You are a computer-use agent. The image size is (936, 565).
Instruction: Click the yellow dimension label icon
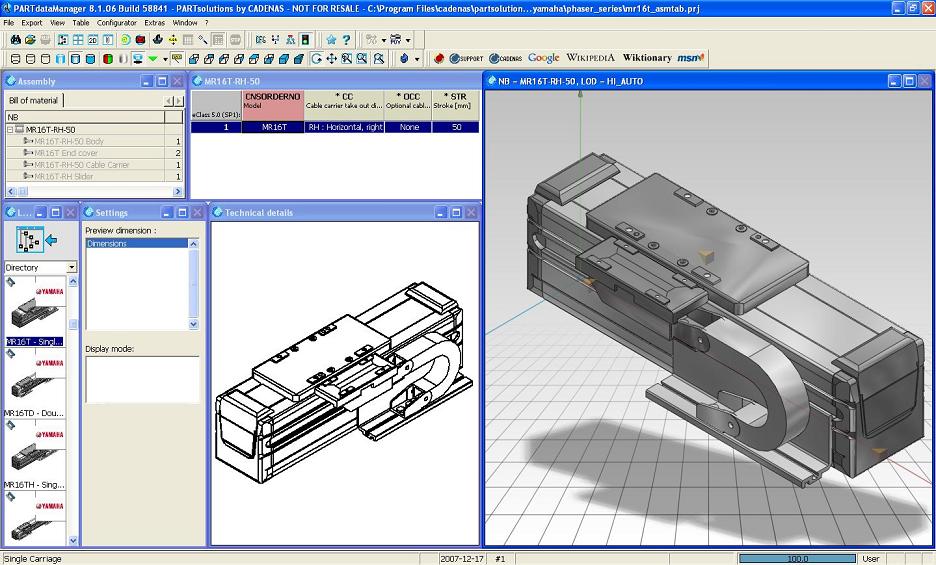tap(177, 59)
